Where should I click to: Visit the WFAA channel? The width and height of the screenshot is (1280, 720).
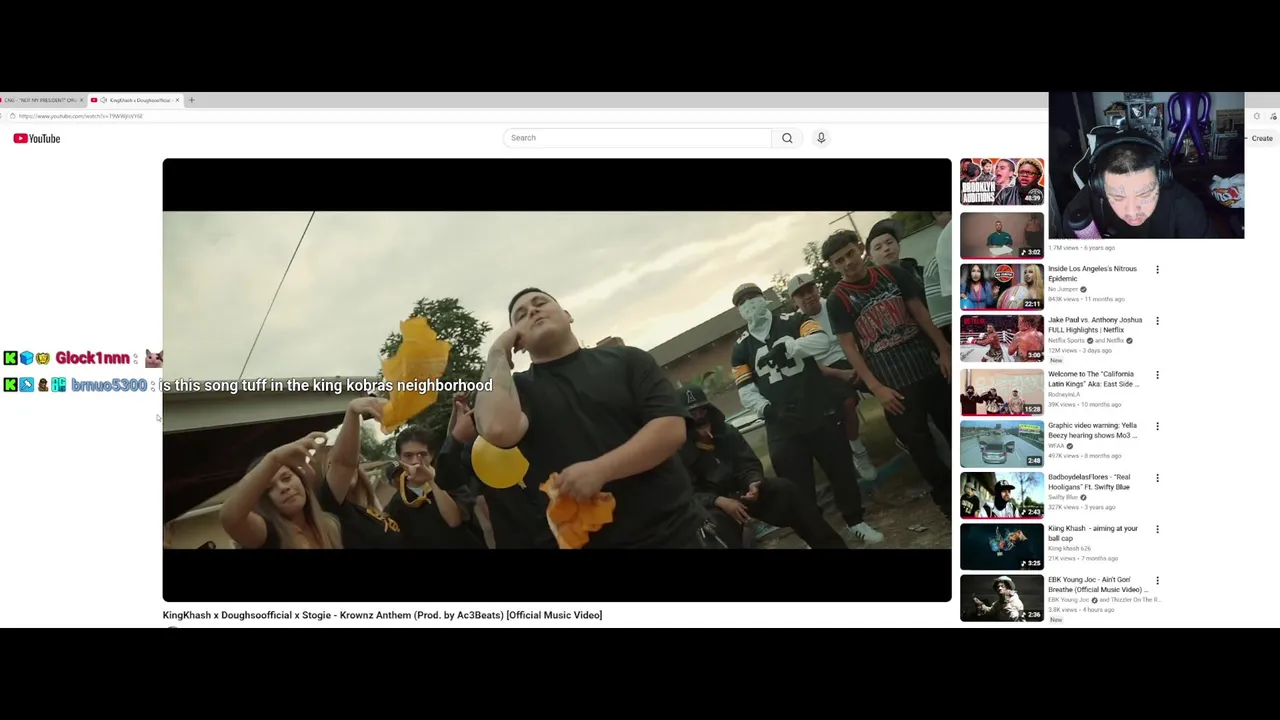click(x=1056, y=445)
